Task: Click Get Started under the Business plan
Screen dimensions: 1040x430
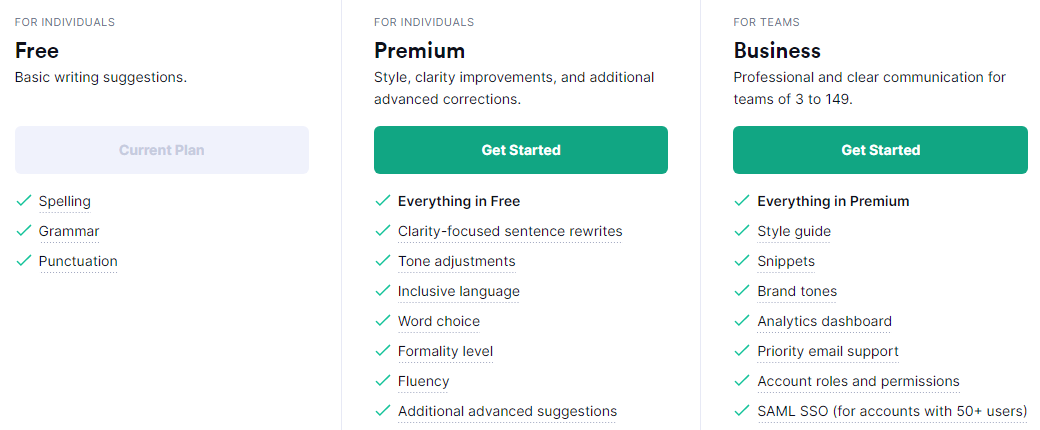Action: click(880, 150)
